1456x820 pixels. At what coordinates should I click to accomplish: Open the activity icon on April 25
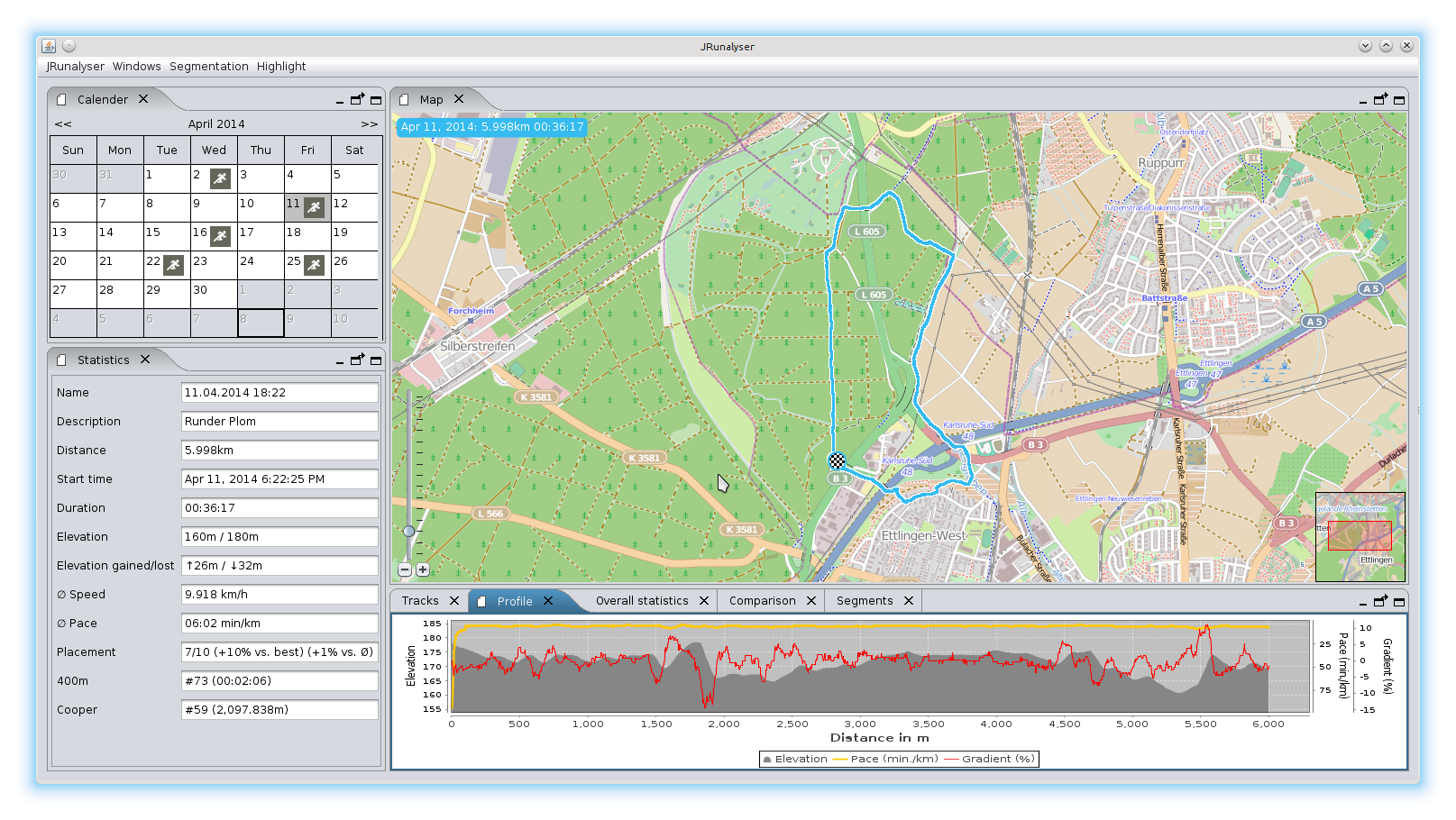pyautogui.click(x=312, y=265)
